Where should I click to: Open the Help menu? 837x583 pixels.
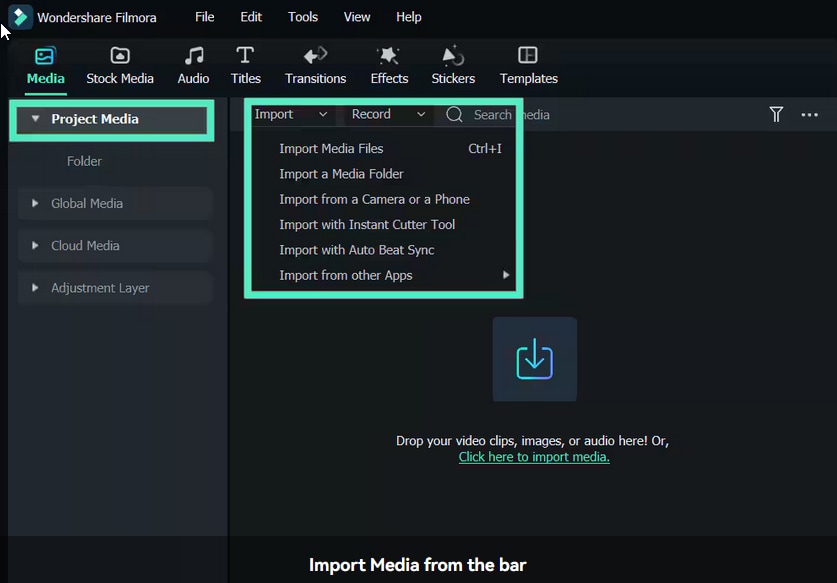pos(408,17)
